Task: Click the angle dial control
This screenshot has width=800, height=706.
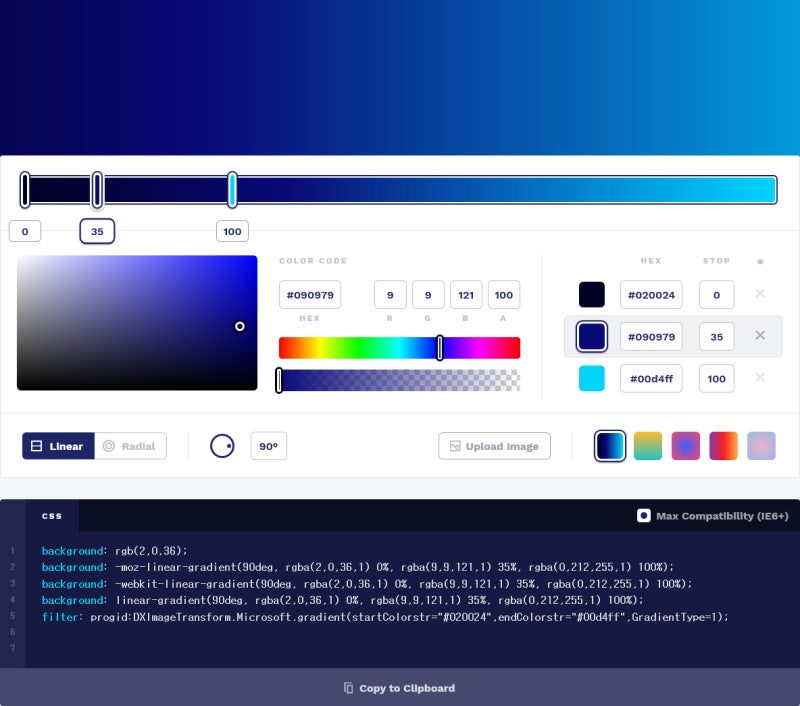Action: coord(222,446)
